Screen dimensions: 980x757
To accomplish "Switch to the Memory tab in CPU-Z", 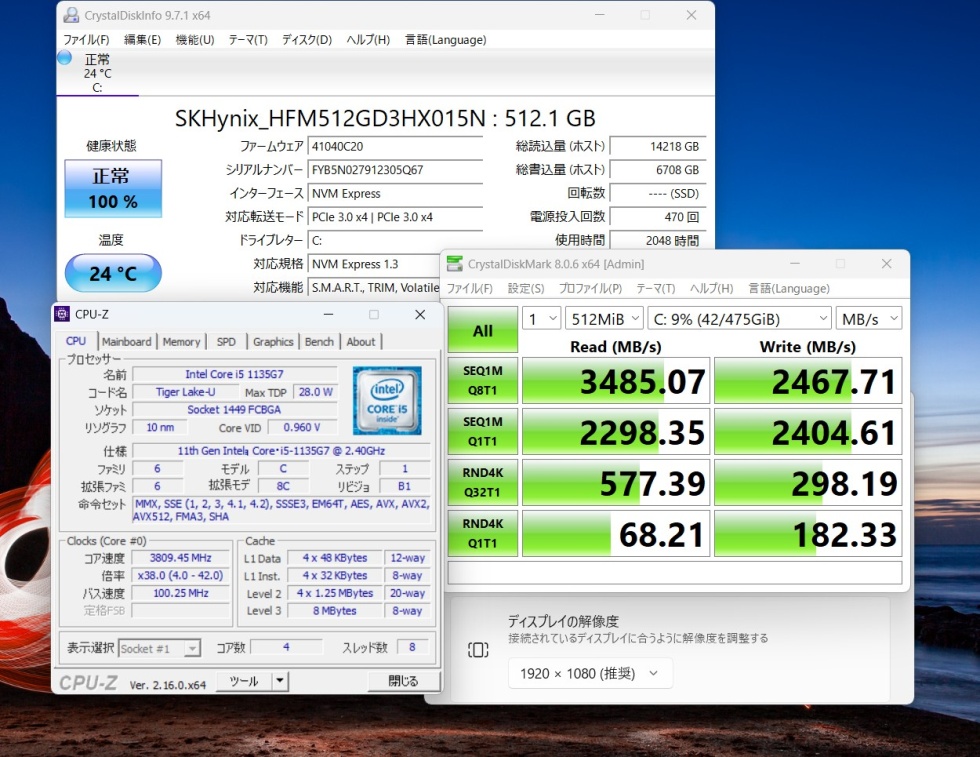I will point(181,341).
